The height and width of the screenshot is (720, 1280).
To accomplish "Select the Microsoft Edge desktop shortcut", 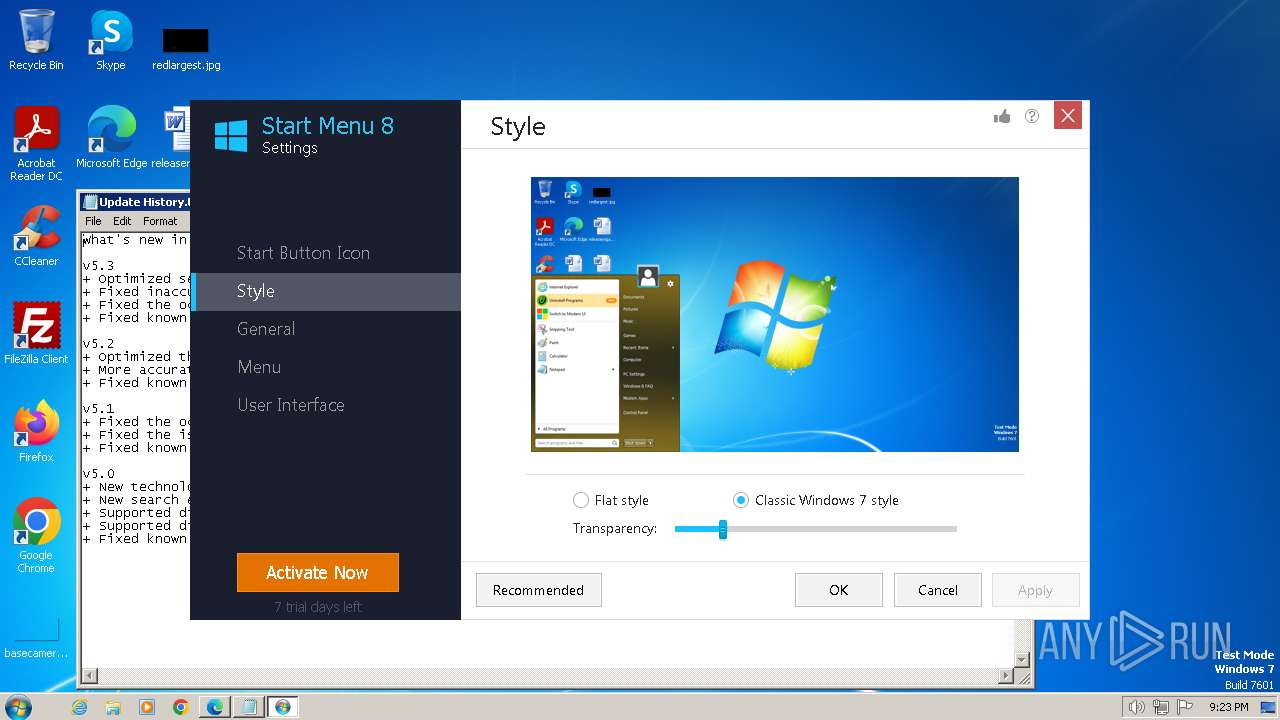I will click(x=111, y=138).
